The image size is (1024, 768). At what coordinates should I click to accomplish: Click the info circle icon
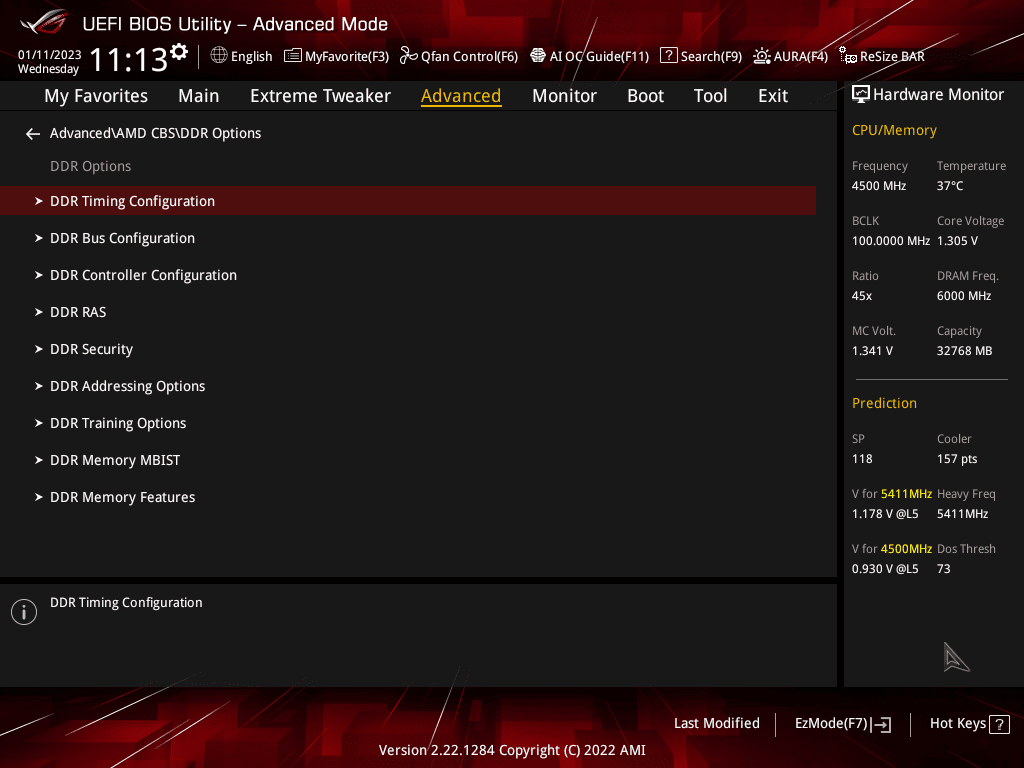[x=24, y=612]
